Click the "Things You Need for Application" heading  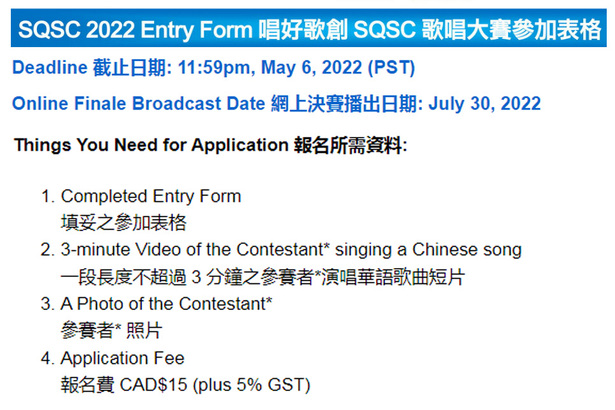(x=151, y=145)
